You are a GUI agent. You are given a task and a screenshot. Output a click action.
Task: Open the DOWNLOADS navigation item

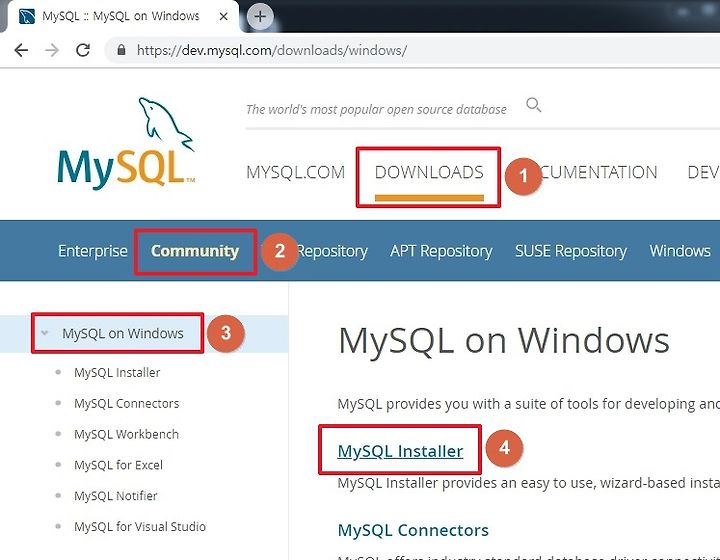(x=429, y=173)
